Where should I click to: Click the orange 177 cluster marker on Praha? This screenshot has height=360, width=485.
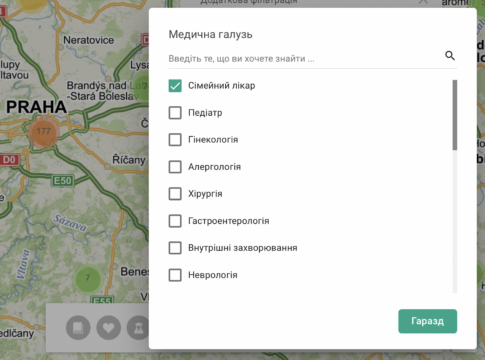pyautogui.click(x=44, y=131)
